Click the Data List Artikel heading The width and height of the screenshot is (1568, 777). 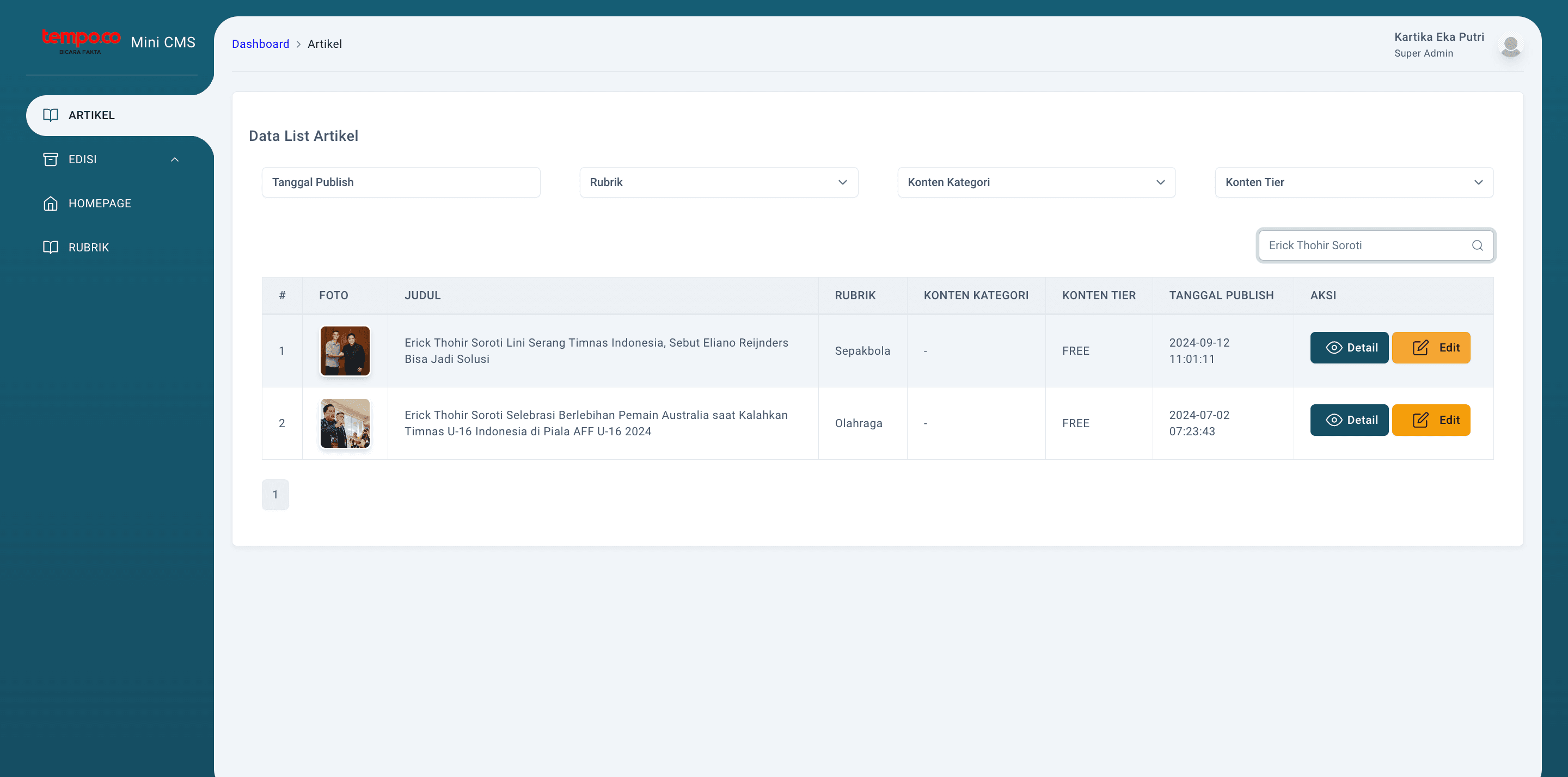303,135
